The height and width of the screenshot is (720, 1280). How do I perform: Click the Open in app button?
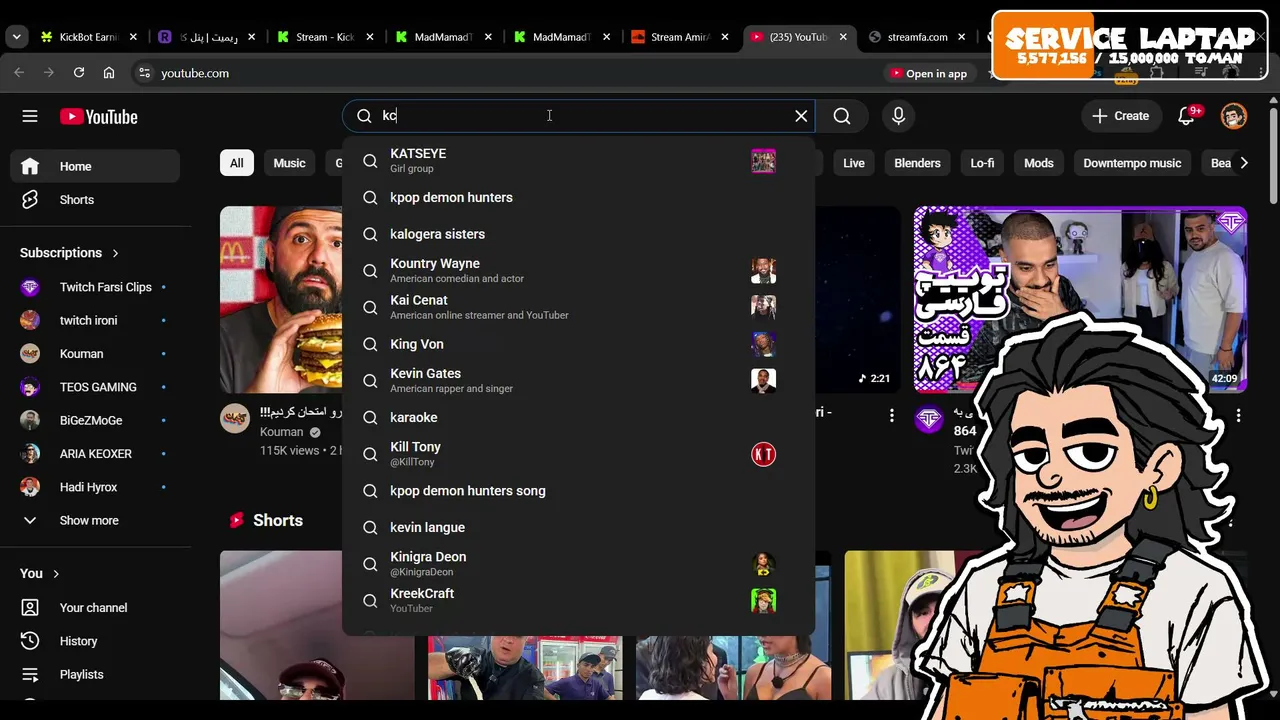(929, 73)
